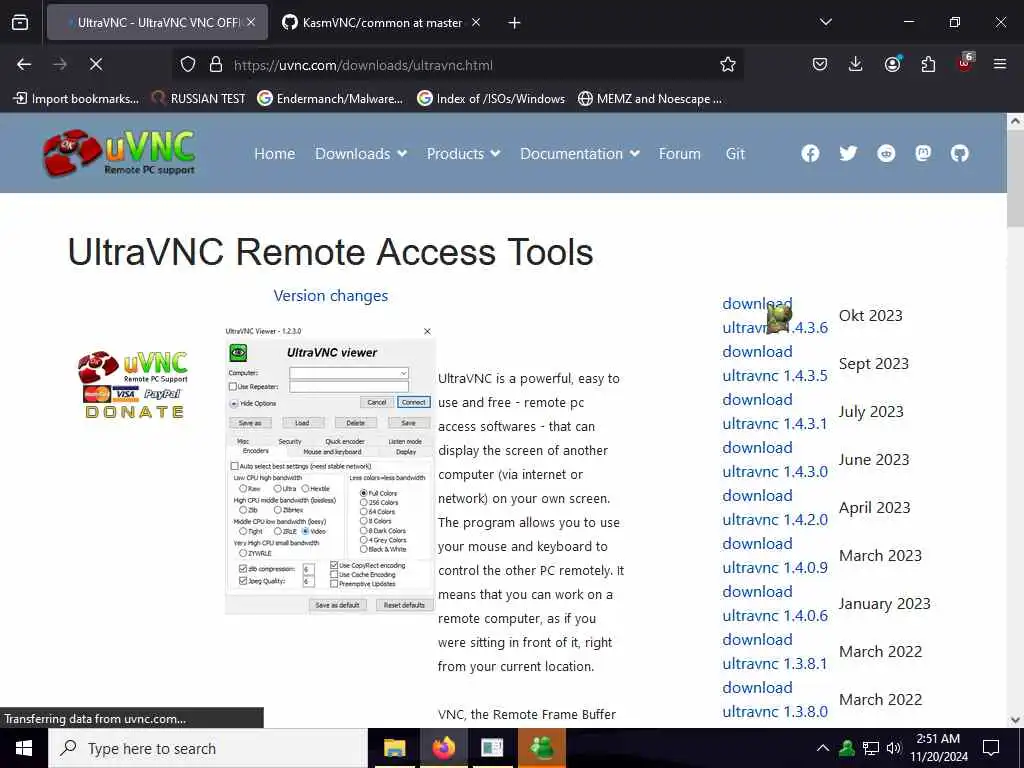List all tabs dropdown arrow
This screenshot has width=1024, height=768.
click(x=825, y=22)
